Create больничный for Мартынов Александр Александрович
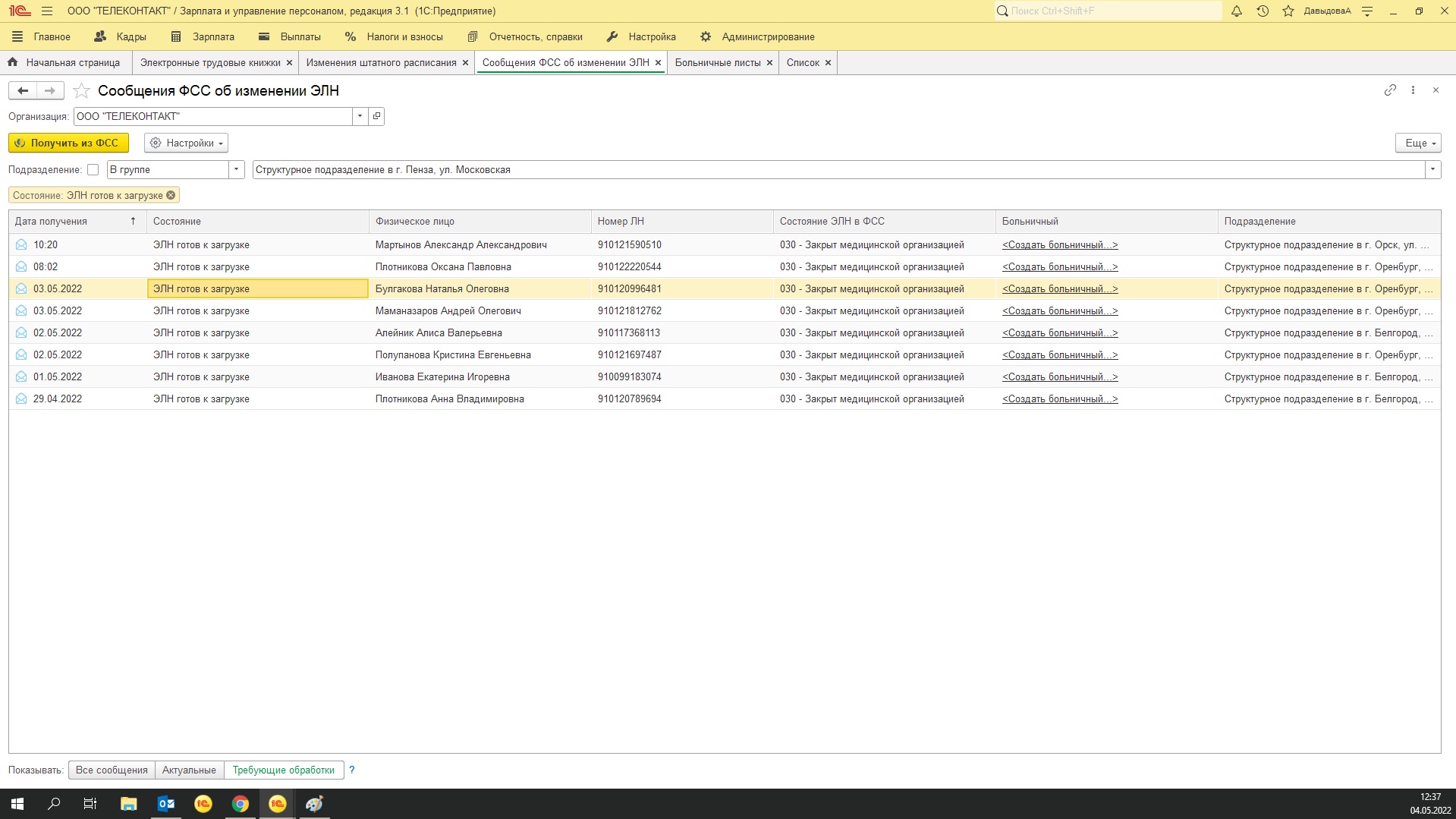Image resolution: width=1456 pixels, height=819 pixels. coord(1060,244)
